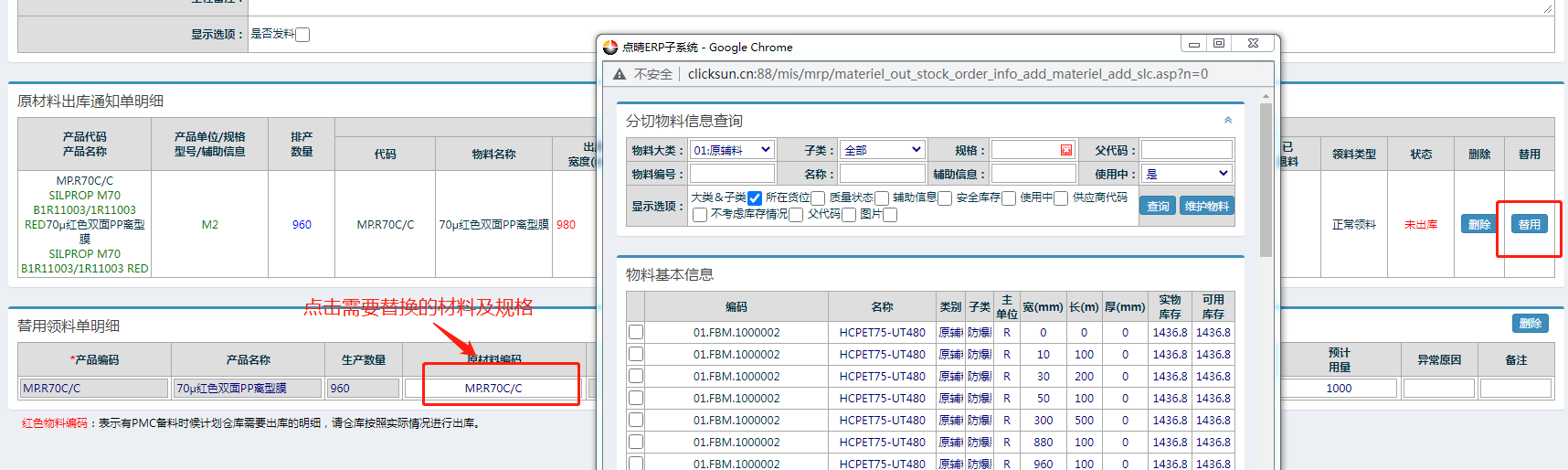
Task: Enable the 所在货位 display checkbox
Action: (818, 198)
